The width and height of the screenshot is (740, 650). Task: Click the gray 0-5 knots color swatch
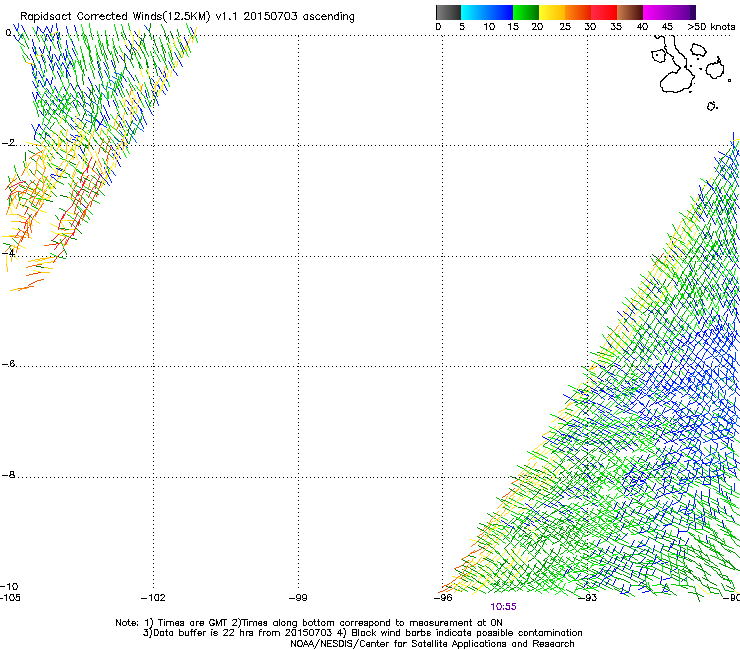tap(448, 12)
